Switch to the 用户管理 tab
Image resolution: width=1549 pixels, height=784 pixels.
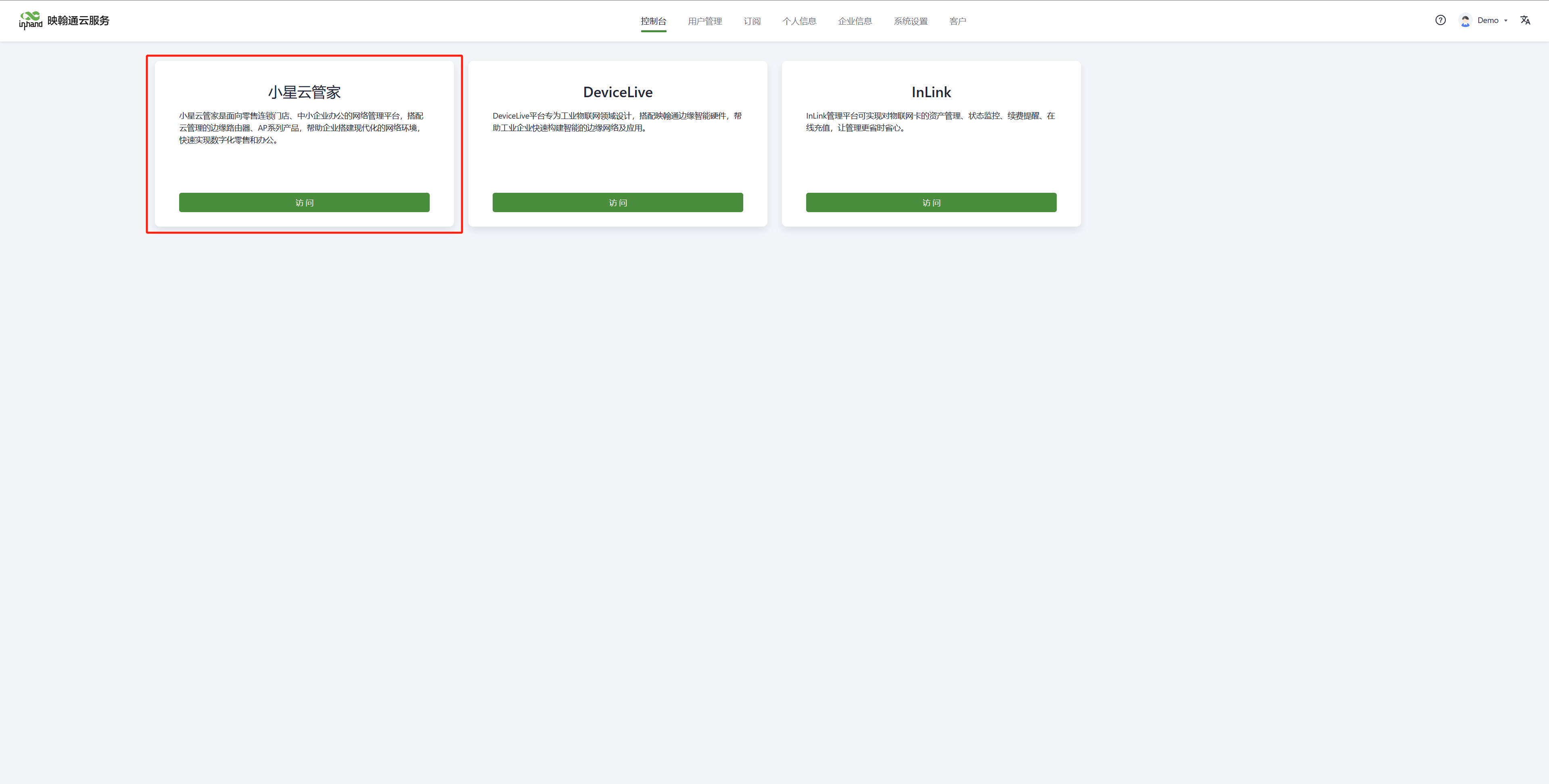(705, 21)
